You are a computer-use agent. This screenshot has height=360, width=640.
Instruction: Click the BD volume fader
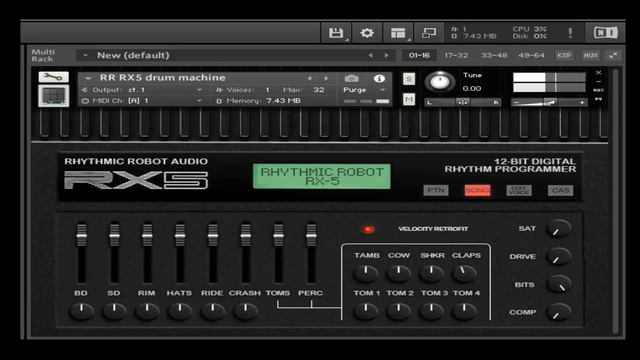pyautogui.click(x=82, y=235)
